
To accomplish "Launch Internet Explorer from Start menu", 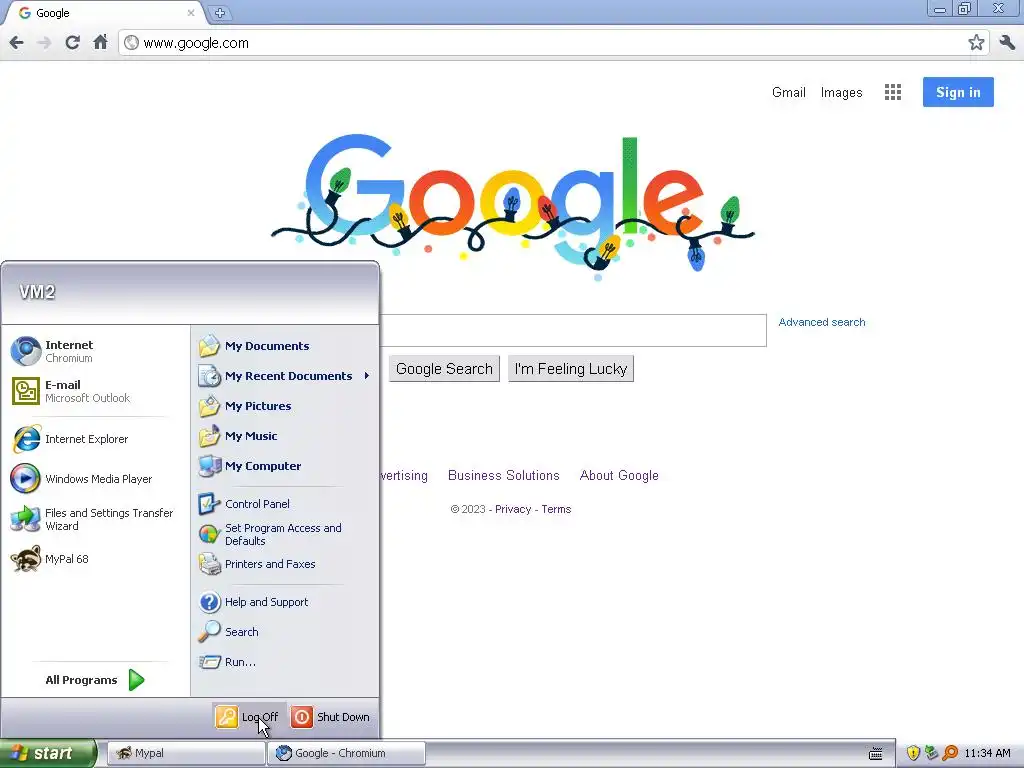I will (95, 439).
